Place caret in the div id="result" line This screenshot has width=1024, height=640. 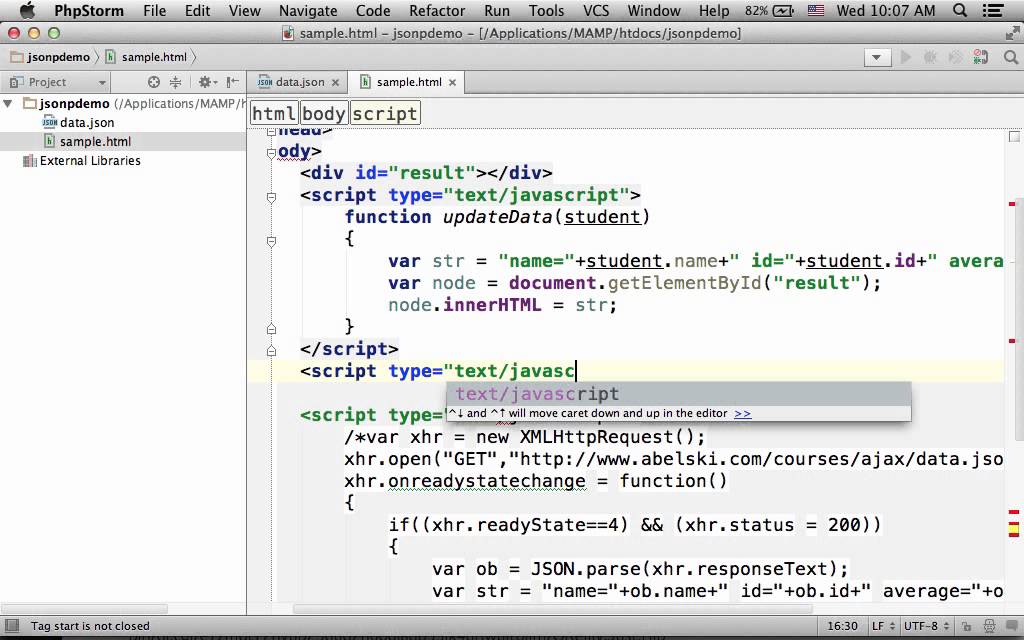pos(426,173)
